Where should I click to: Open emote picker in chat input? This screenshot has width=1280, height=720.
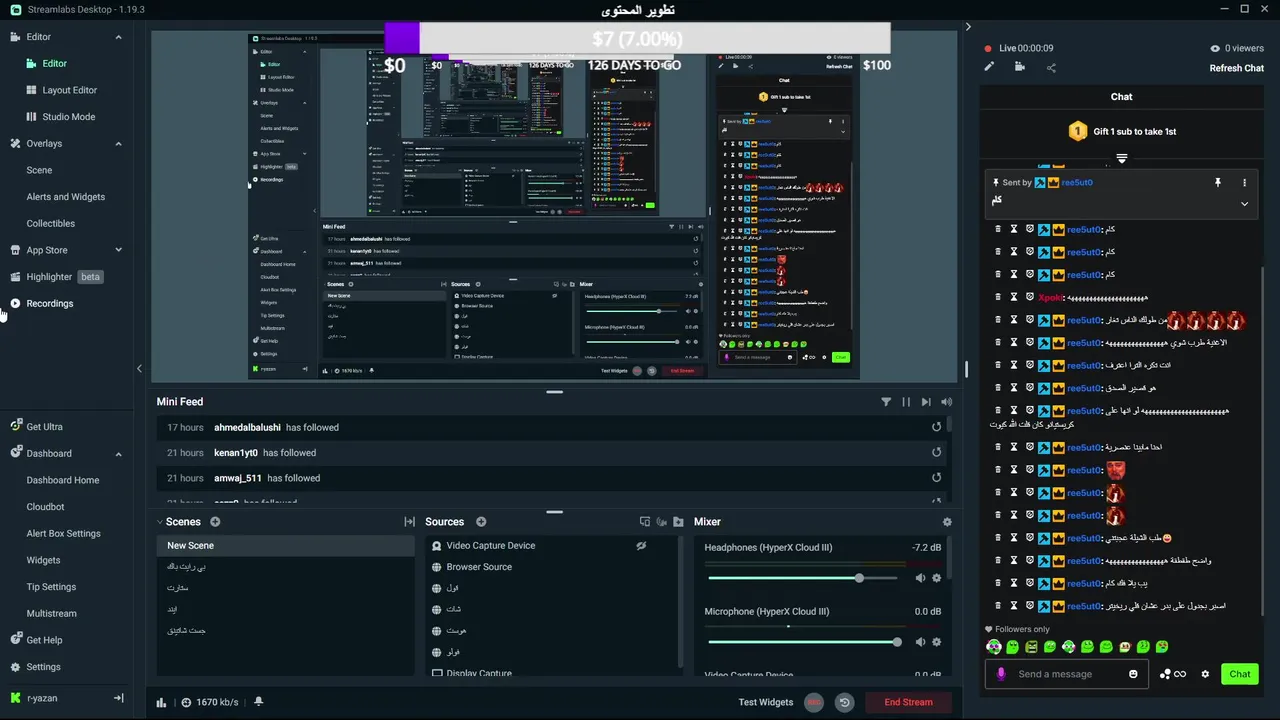pyautogui.click(x=1133, y=674)
